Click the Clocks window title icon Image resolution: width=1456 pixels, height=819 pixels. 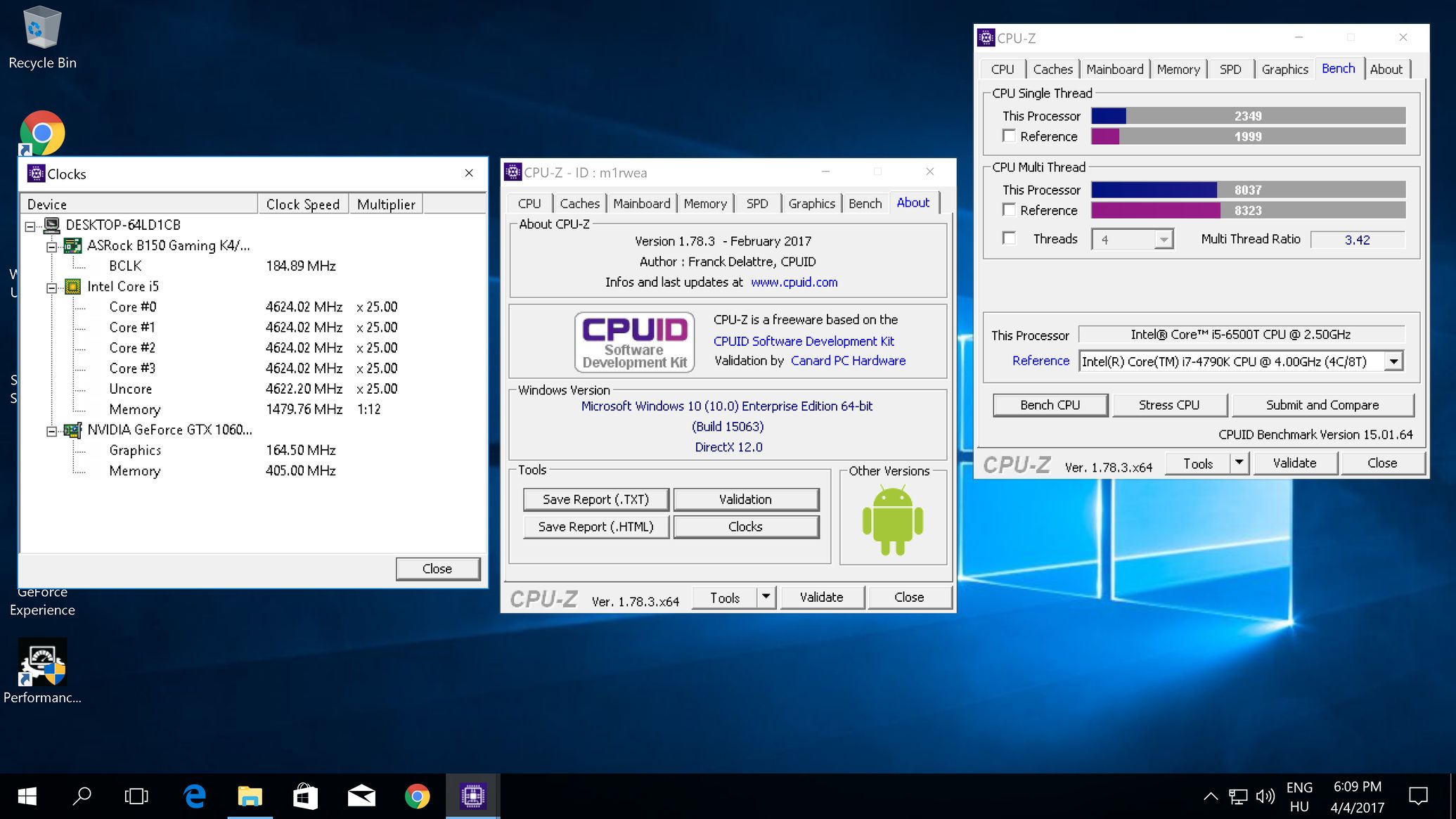[x=36, y=174]
